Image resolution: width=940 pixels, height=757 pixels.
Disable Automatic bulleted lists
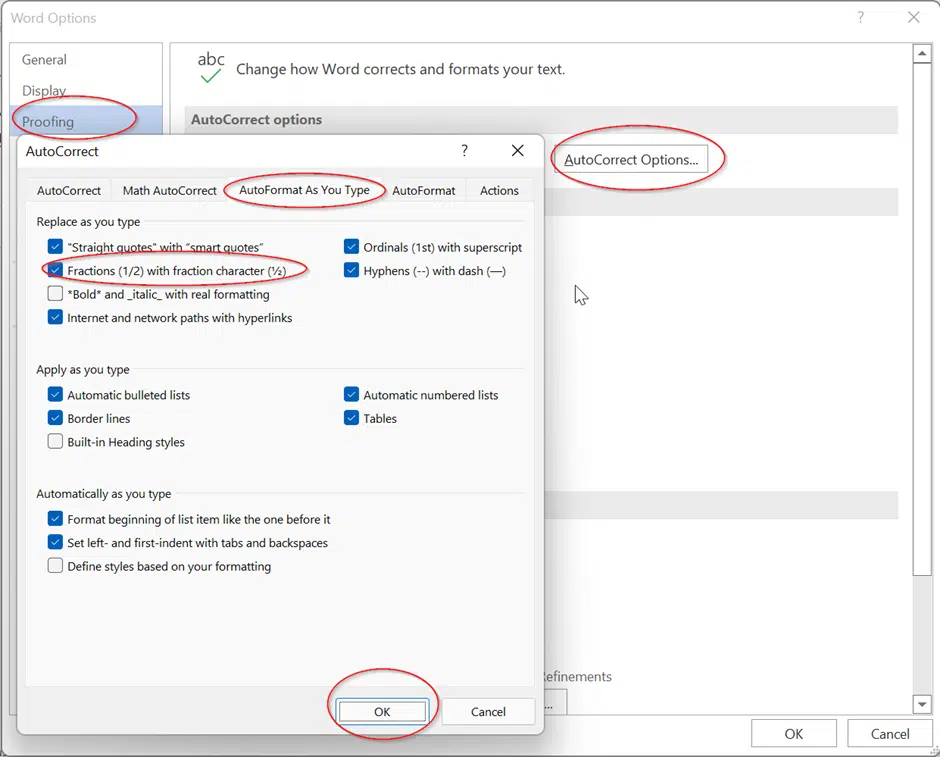55,394
